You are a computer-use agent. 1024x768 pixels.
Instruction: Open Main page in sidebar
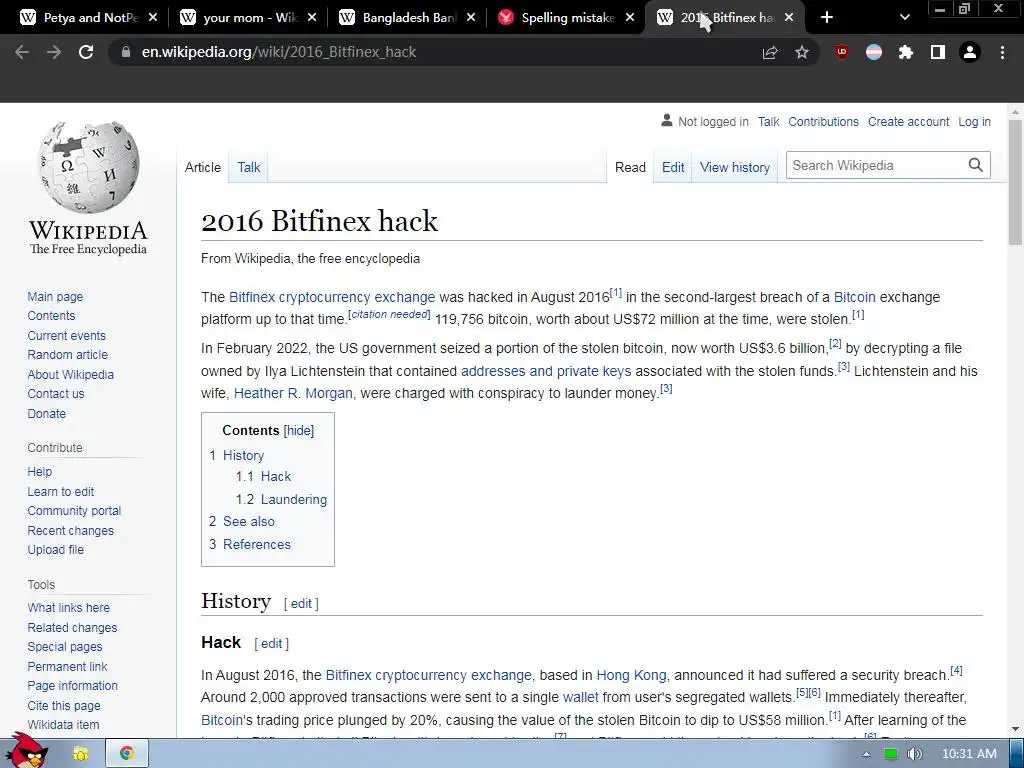pos(55,296)
